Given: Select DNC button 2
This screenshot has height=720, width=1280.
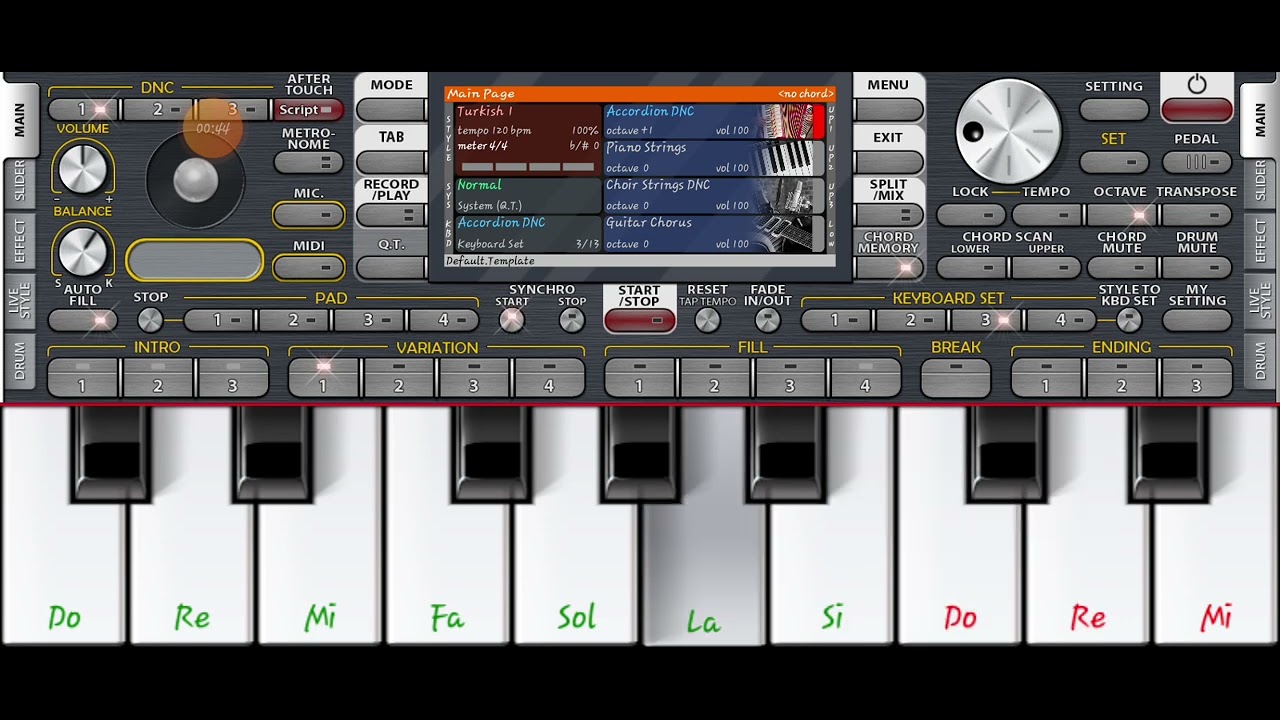Looking at the screenshot, I should (x=158, y=110).
